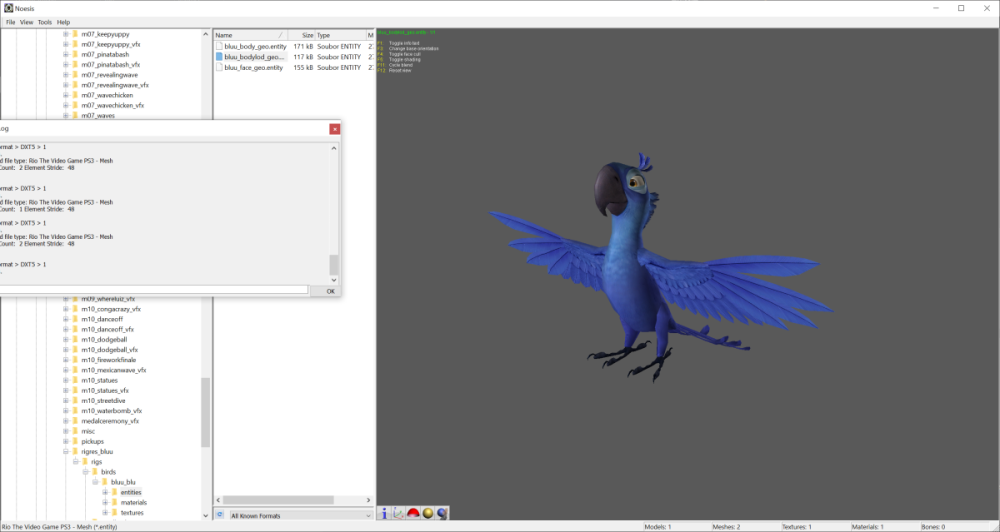Expand the m07_revealingwave folder node
Viewport: 1000px width, 532px height.
[66, 75]
